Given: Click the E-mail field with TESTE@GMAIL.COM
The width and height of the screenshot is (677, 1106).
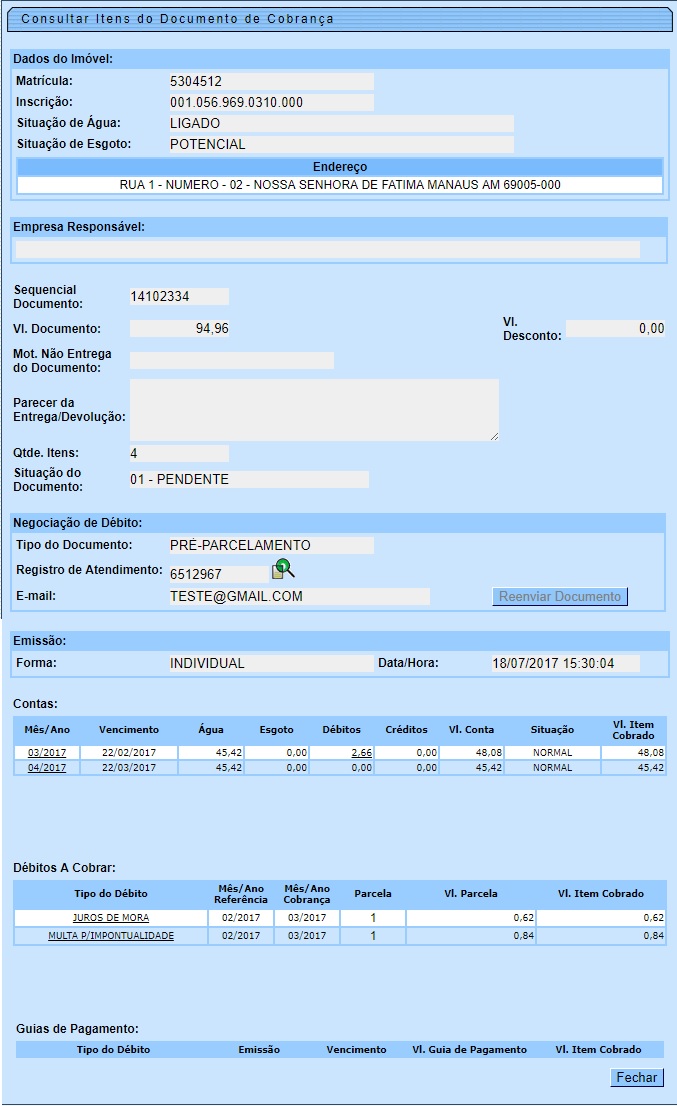Looking at the screenshot, I should (298, 597).
